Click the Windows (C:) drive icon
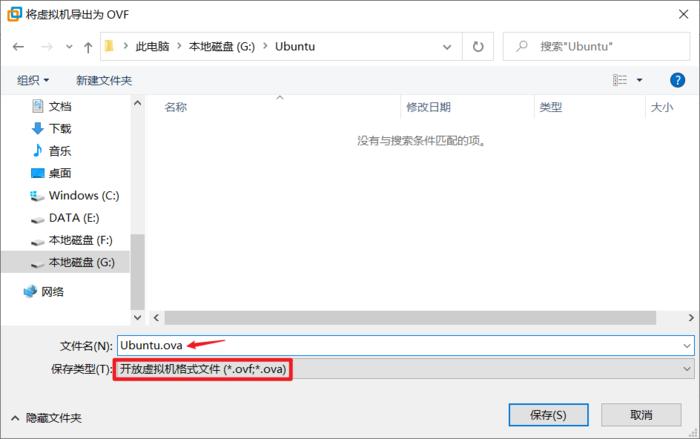This screenshot has width=700, height=439. tap(37, 196)
